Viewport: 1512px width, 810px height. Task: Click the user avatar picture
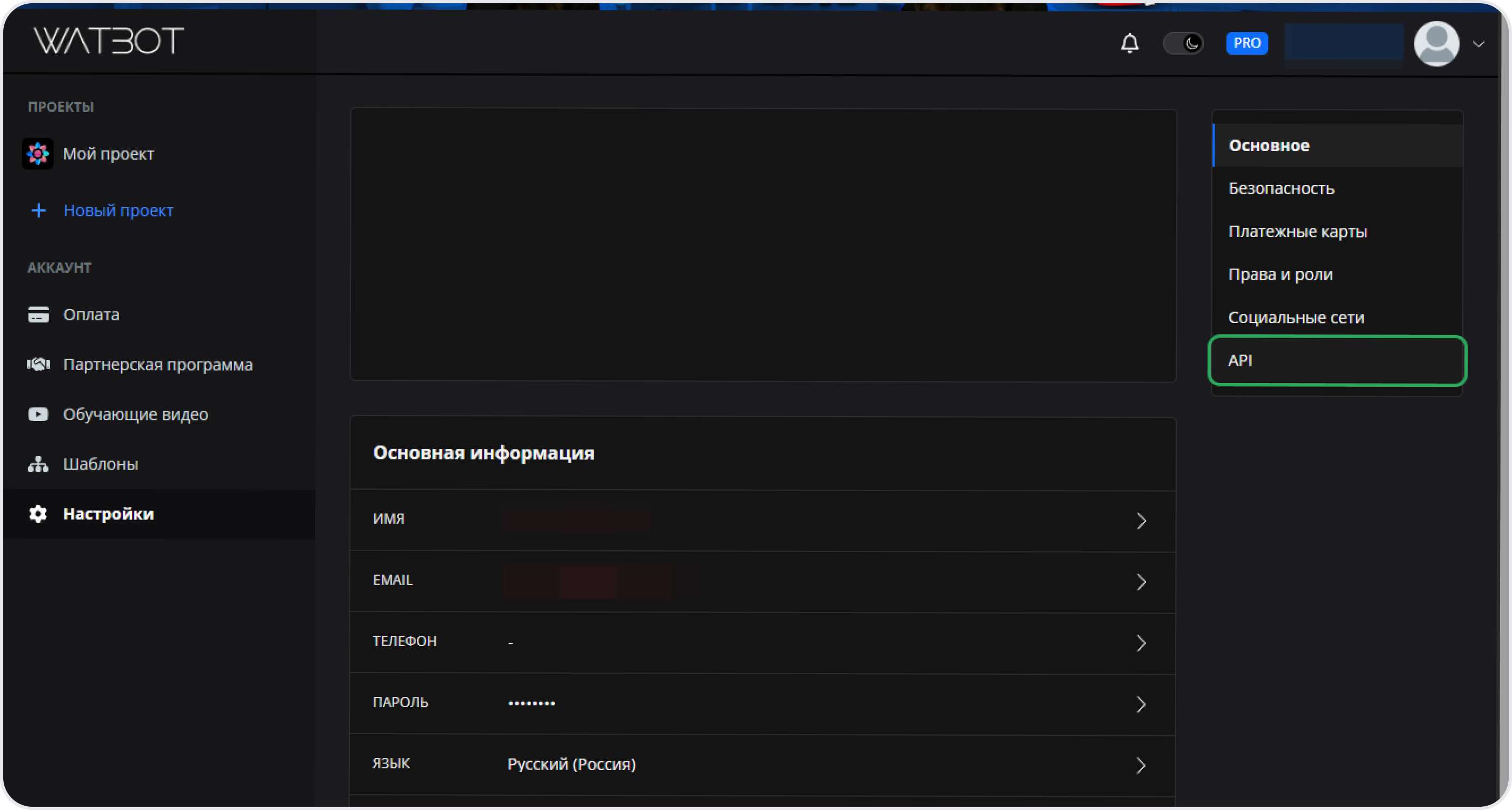(x=1436, y=44)
